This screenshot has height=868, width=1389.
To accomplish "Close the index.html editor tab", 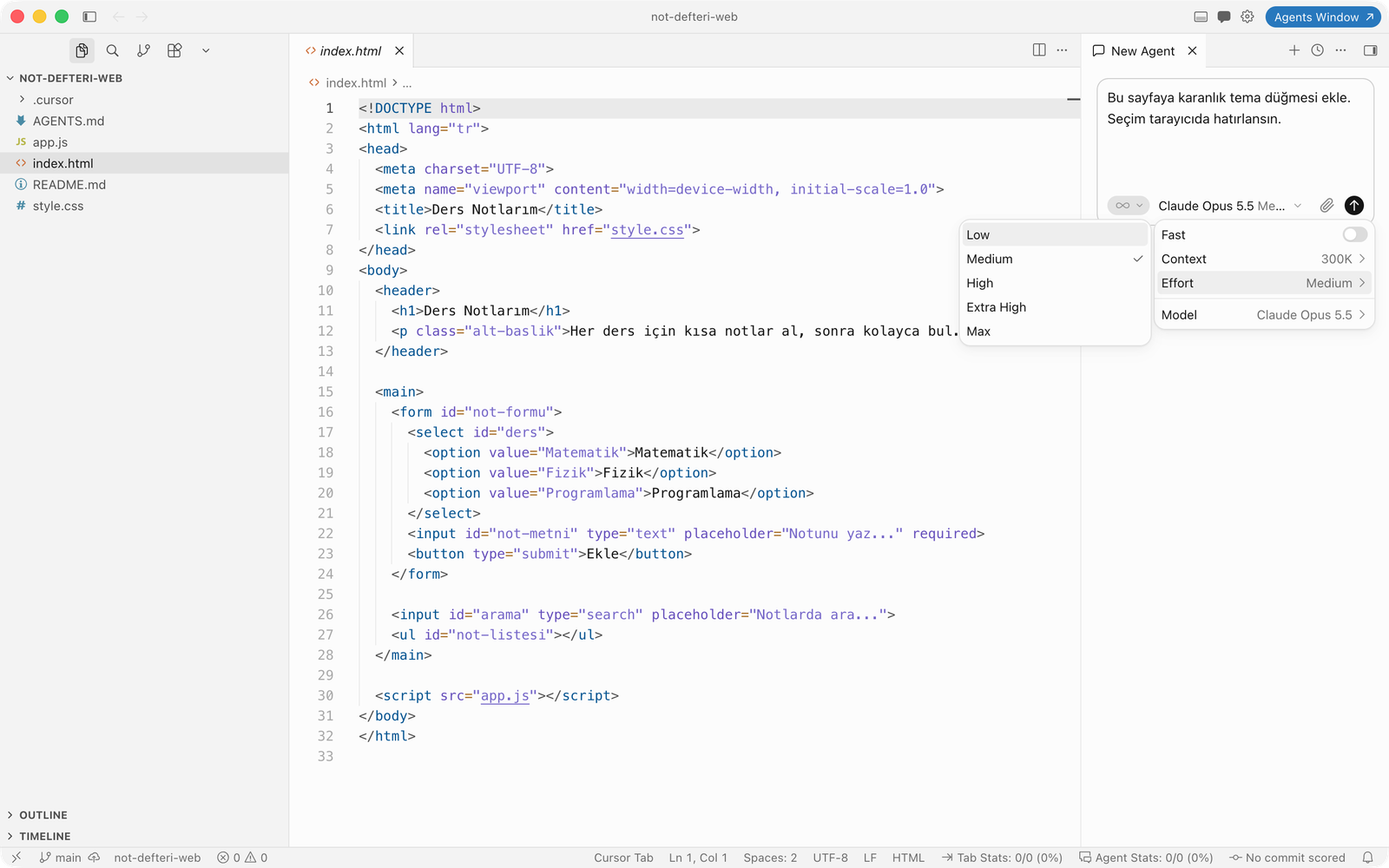I will 399,51.
